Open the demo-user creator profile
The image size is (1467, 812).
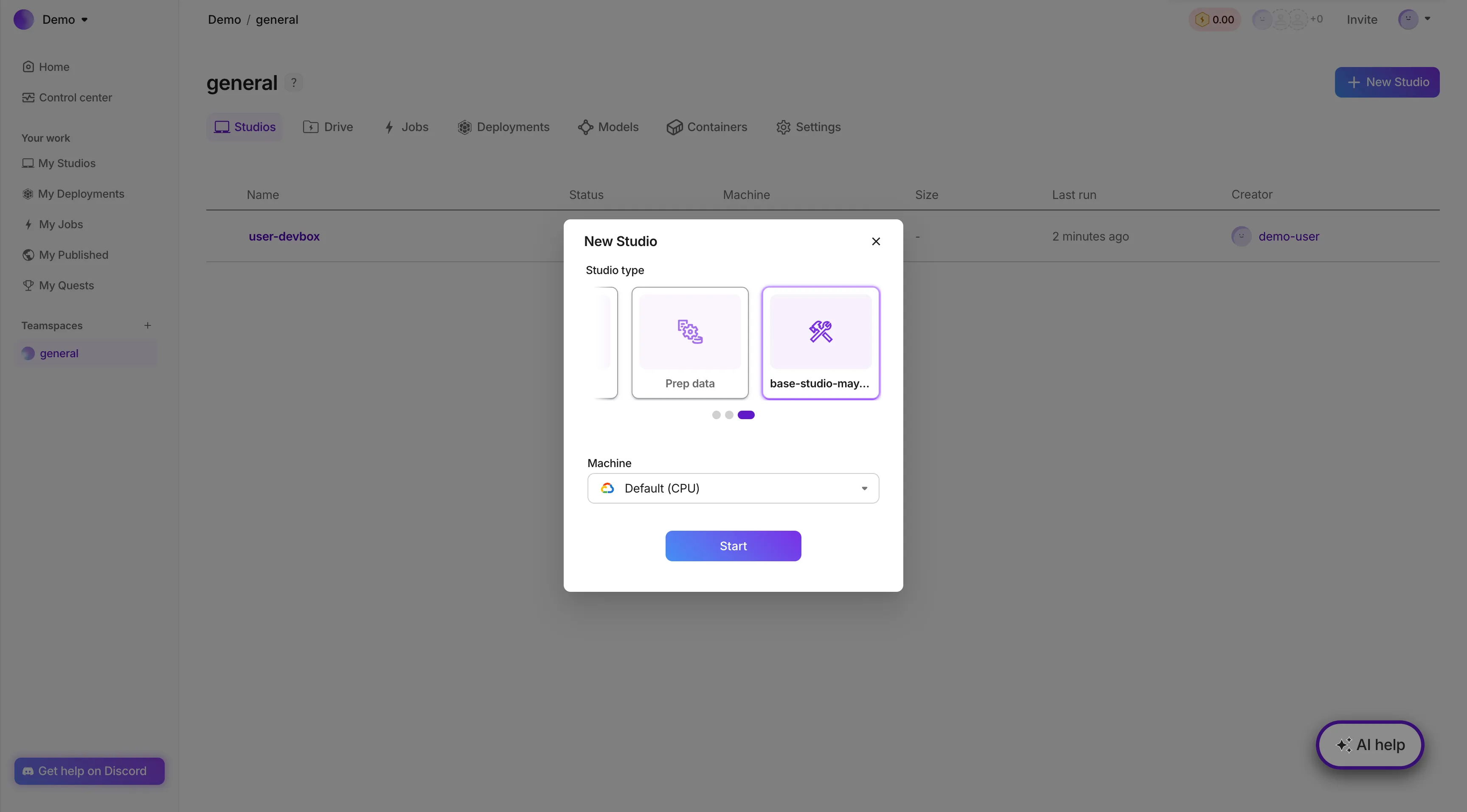click(x=1289, y=236)
